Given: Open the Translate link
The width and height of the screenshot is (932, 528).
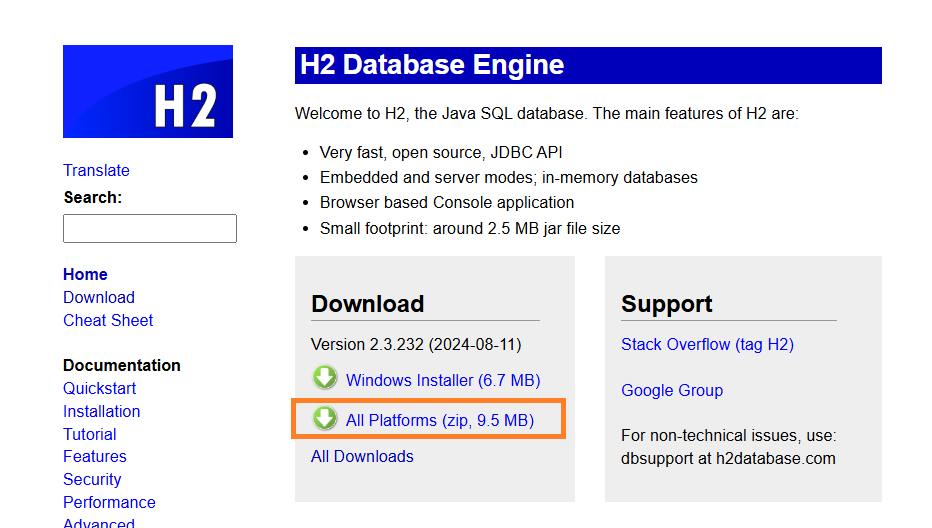Looking at the screenshot, I should (96, 170).
